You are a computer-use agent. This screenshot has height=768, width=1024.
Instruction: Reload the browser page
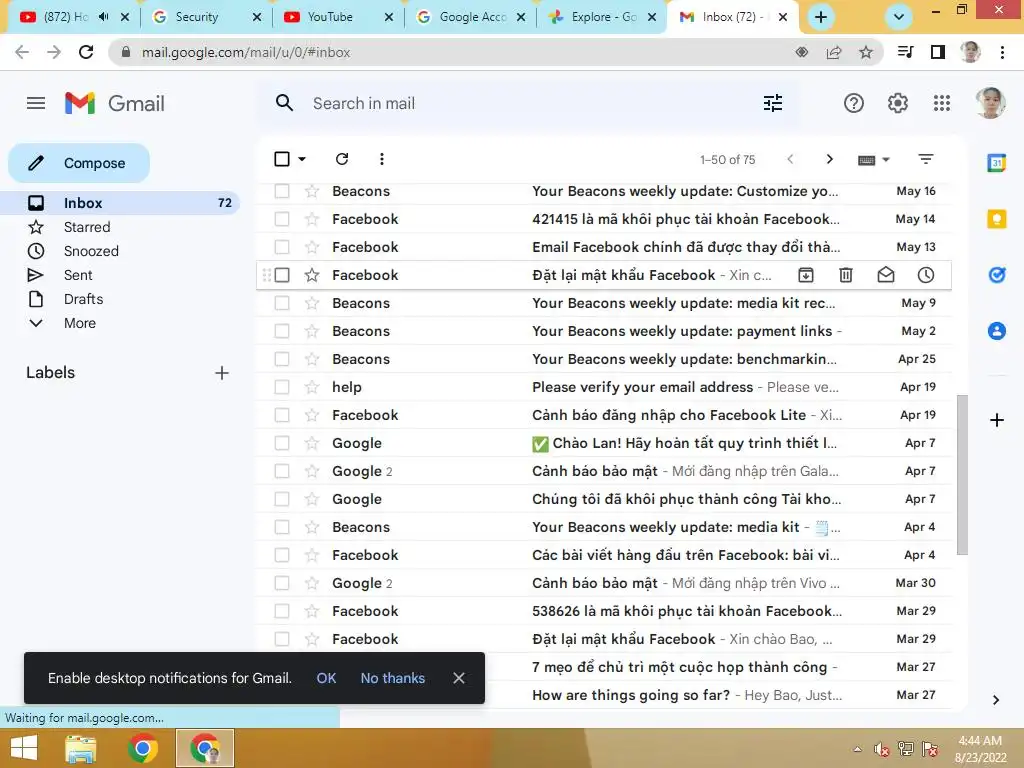[x=86, y=52]
